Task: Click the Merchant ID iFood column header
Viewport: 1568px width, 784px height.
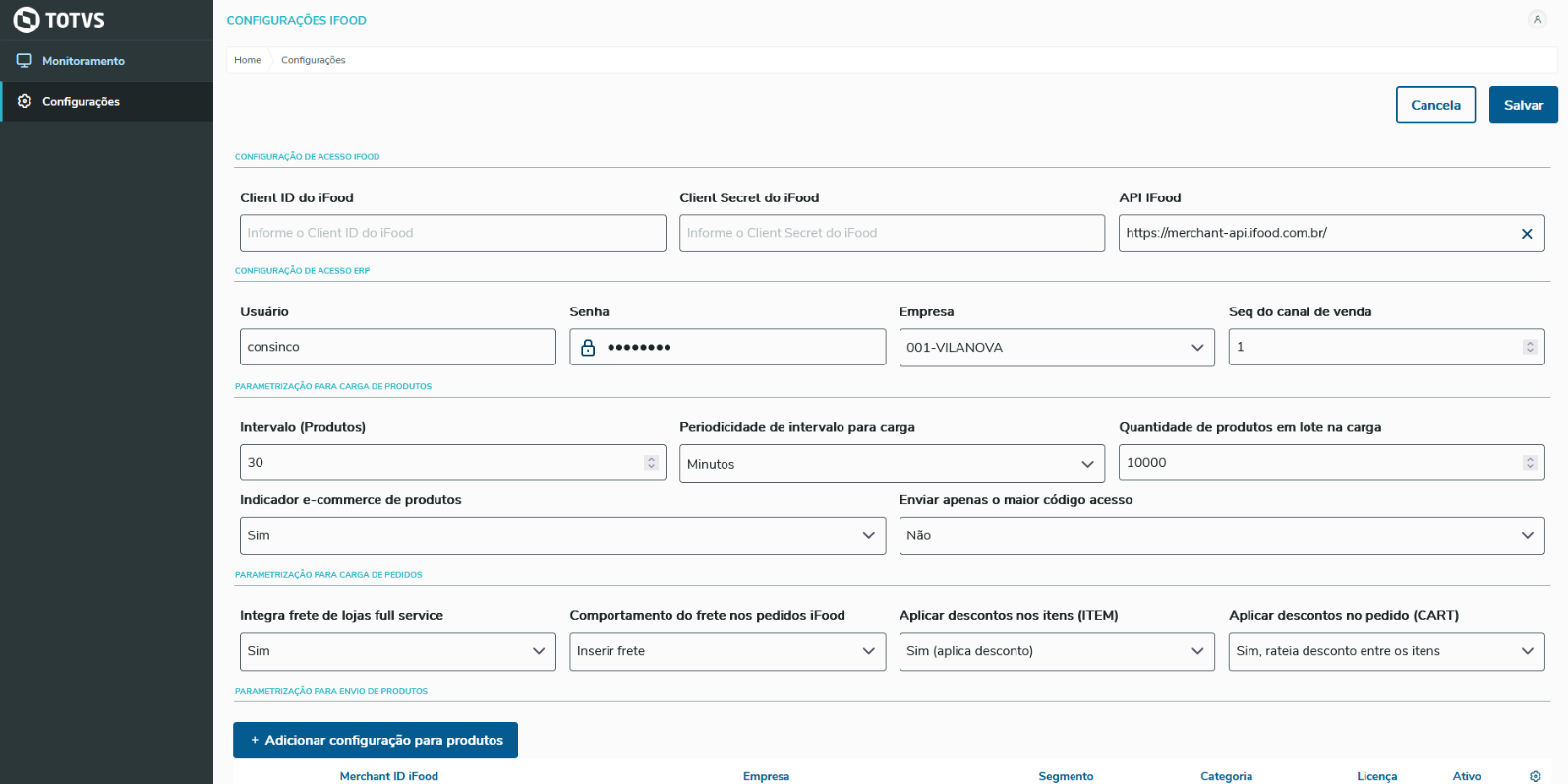Action: (389, 776)
